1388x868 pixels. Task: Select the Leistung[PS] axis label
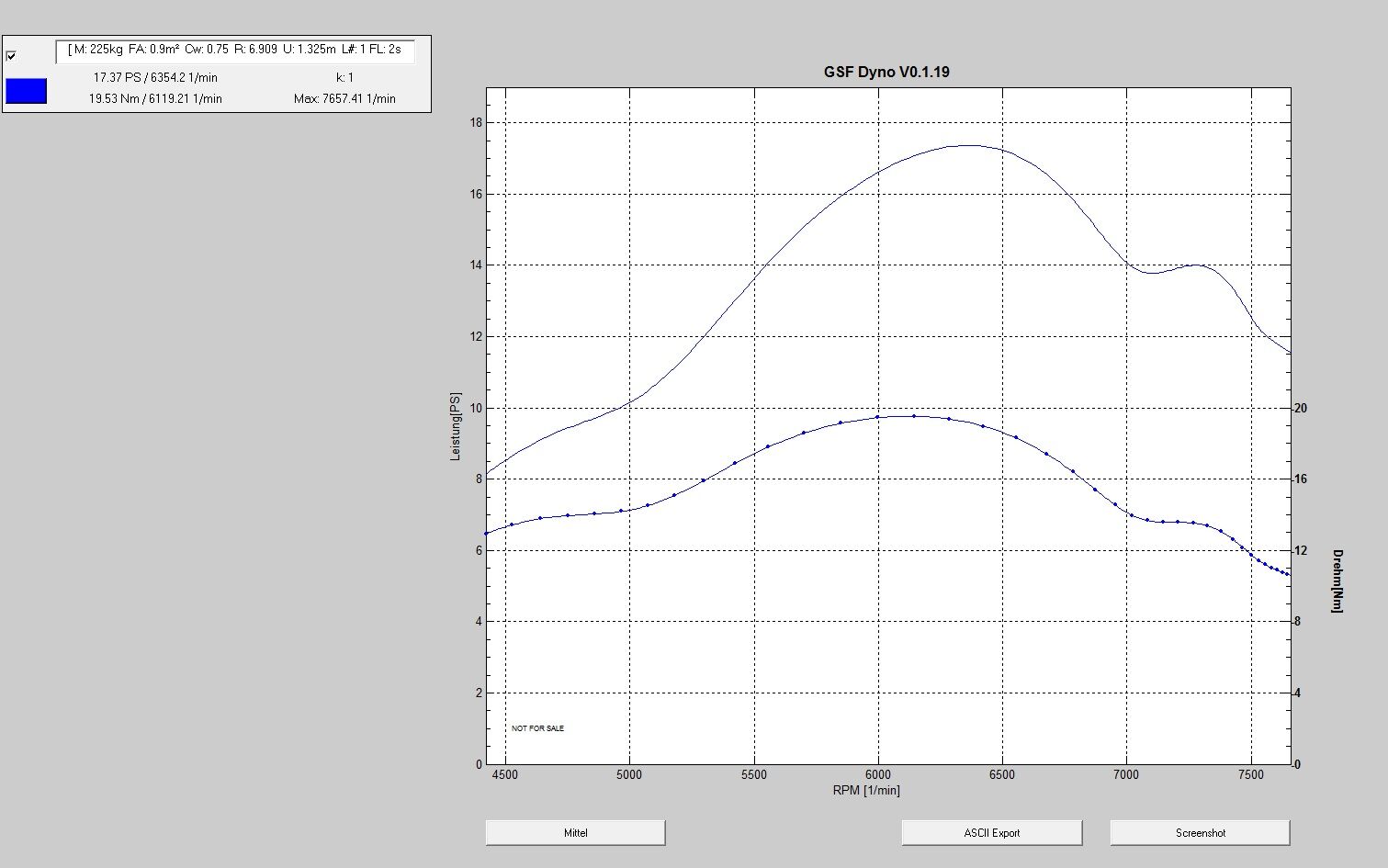tap(455, 426)
